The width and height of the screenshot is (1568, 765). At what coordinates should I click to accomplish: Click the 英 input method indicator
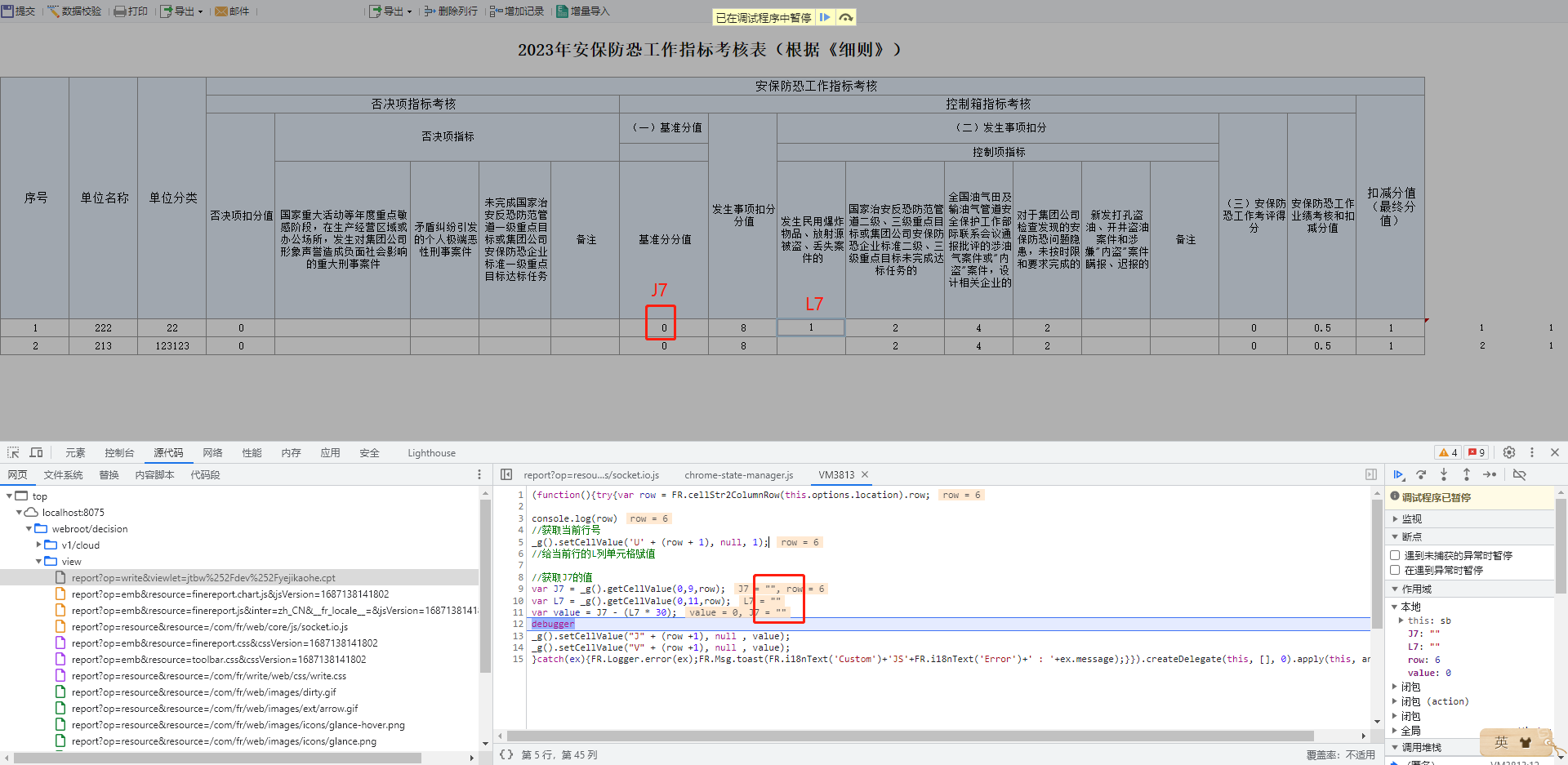coord(1501,742)
